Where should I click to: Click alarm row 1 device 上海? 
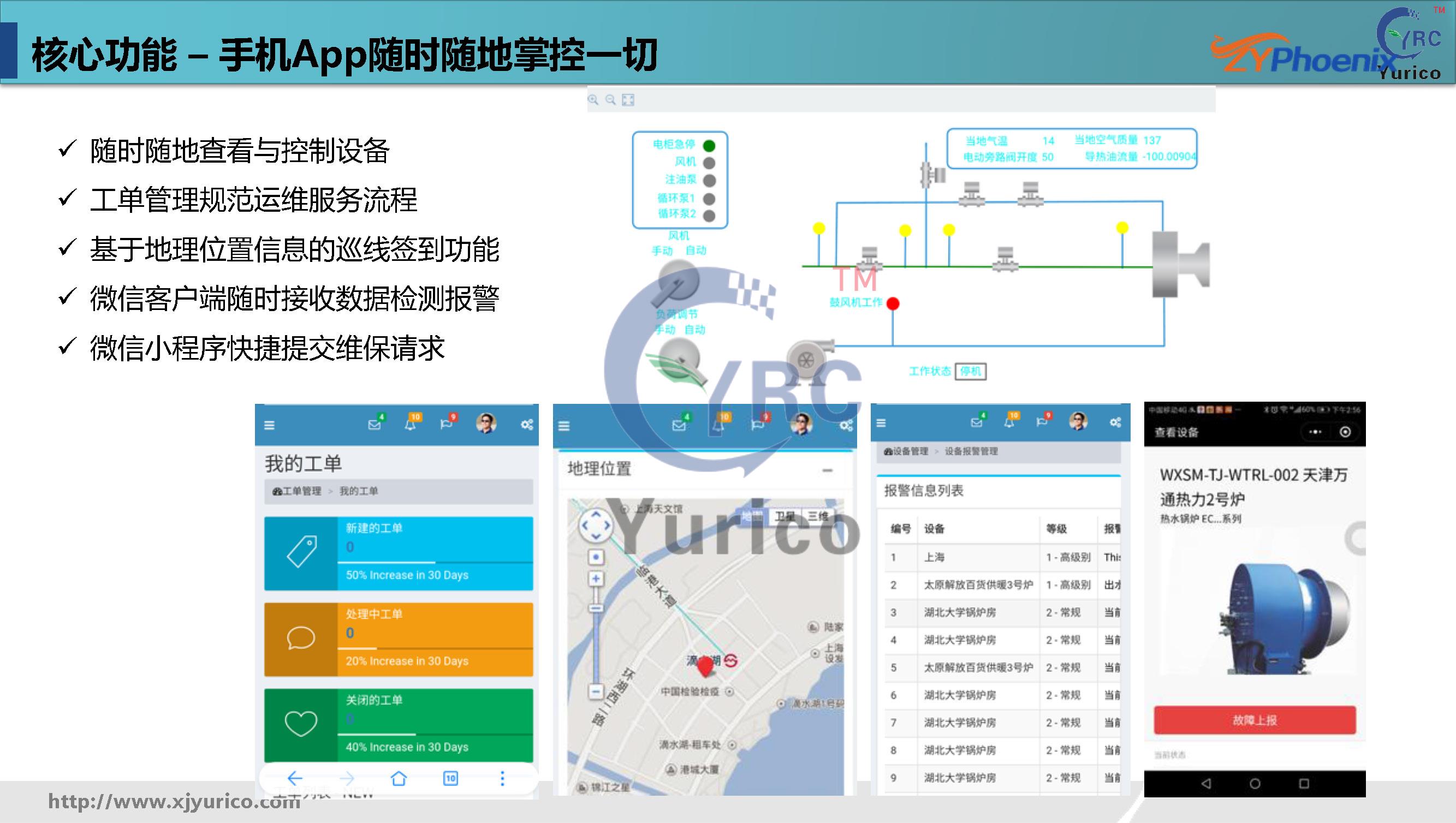click(934, 557)
